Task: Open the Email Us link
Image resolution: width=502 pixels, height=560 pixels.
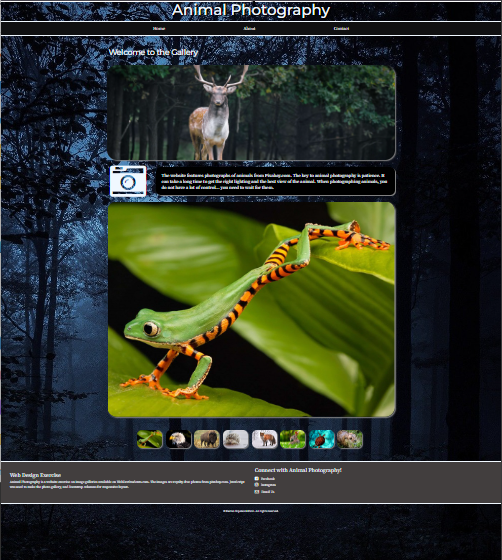Action: 268,492
